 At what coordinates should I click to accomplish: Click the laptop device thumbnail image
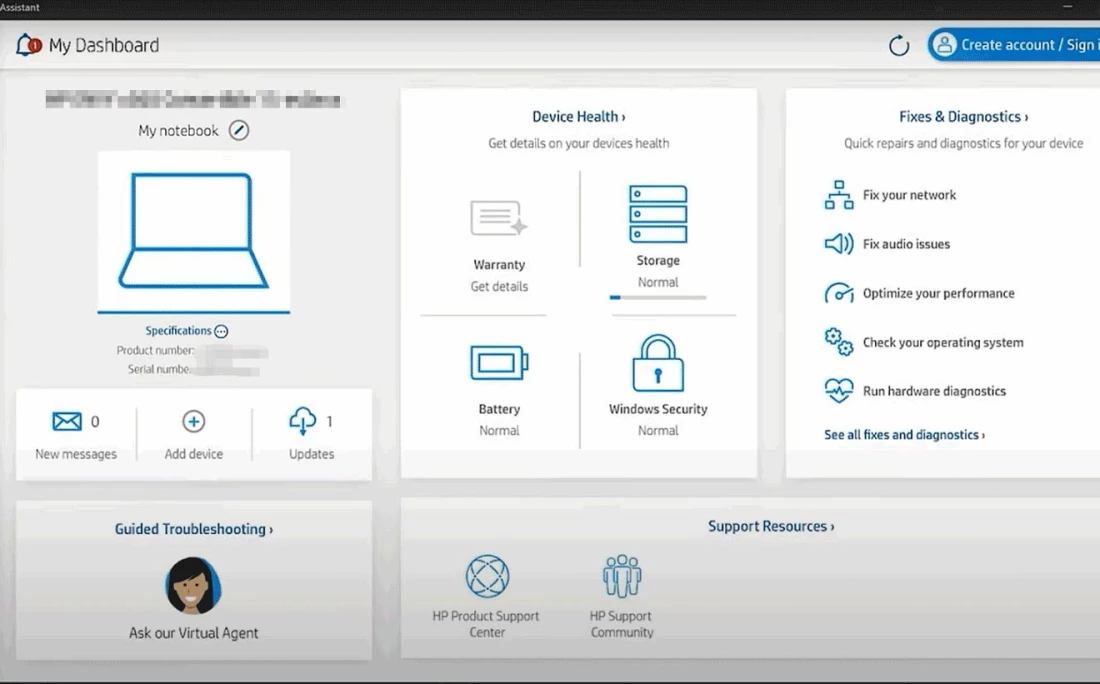click(x=194, y=231)
